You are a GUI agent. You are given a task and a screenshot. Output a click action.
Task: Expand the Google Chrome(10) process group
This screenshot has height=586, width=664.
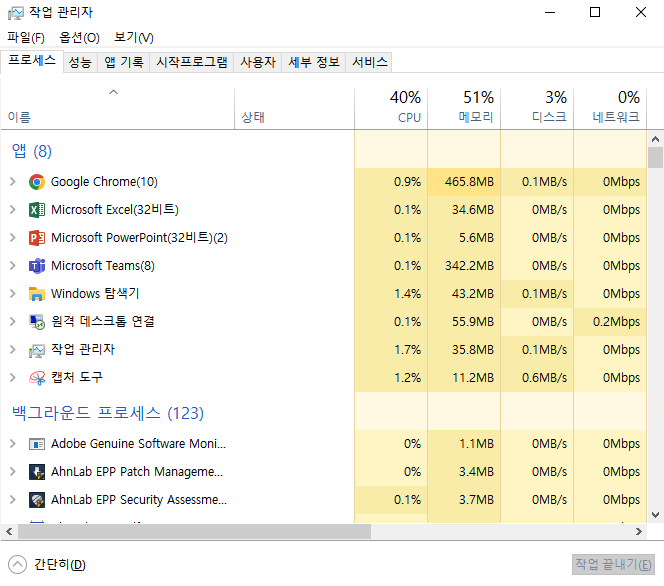pos(13,182)
